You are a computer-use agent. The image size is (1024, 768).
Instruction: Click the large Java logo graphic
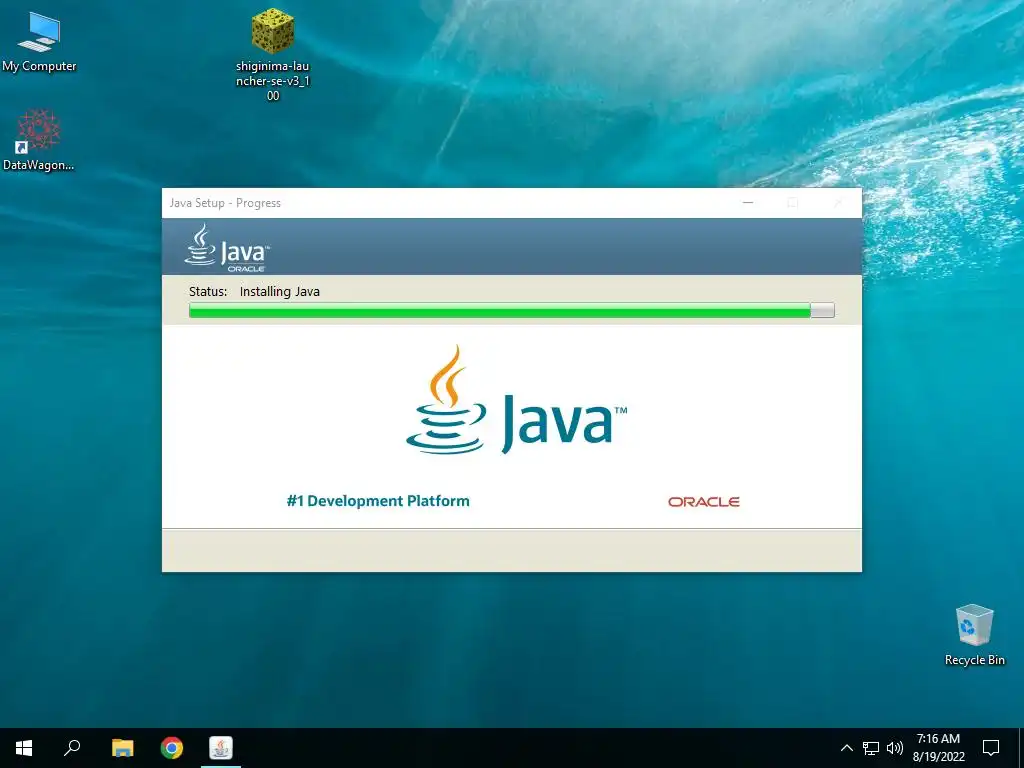[516, 400]
